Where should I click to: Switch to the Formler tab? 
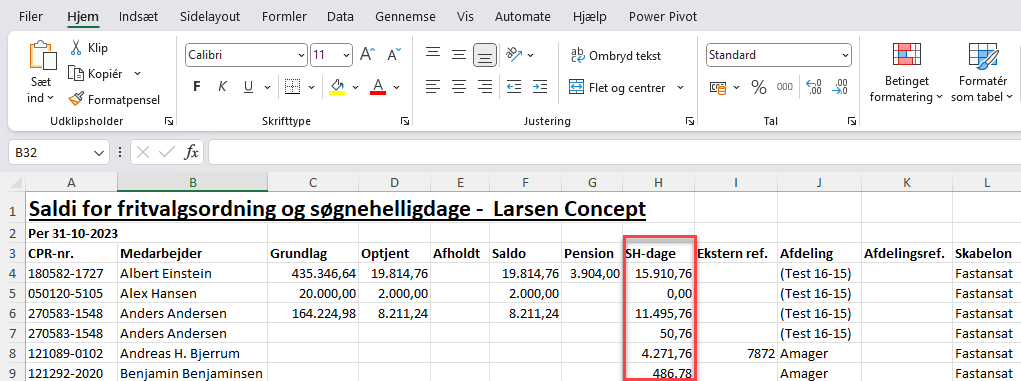[284, 17]
